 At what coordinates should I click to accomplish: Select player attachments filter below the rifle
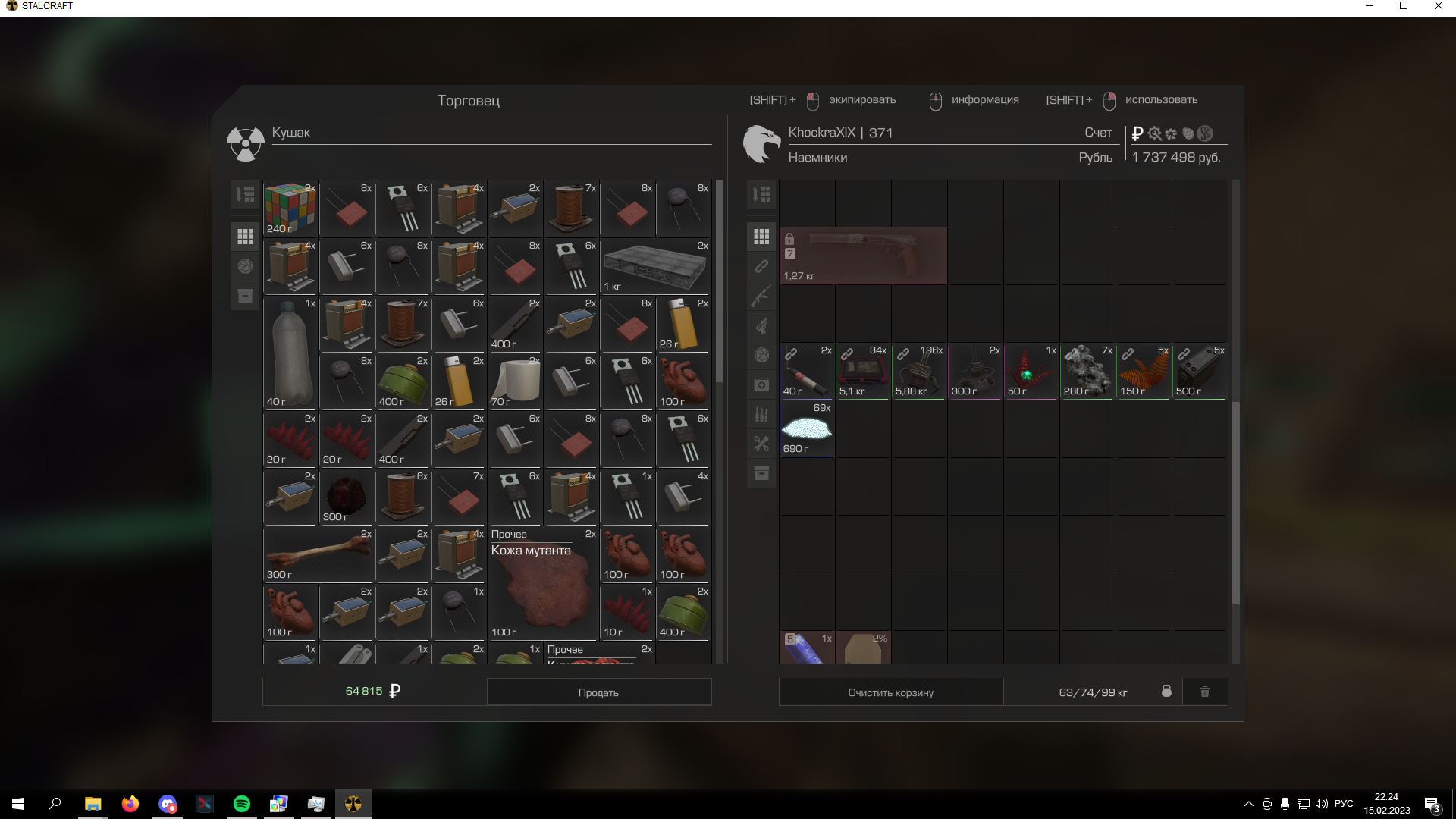(761, 325)
